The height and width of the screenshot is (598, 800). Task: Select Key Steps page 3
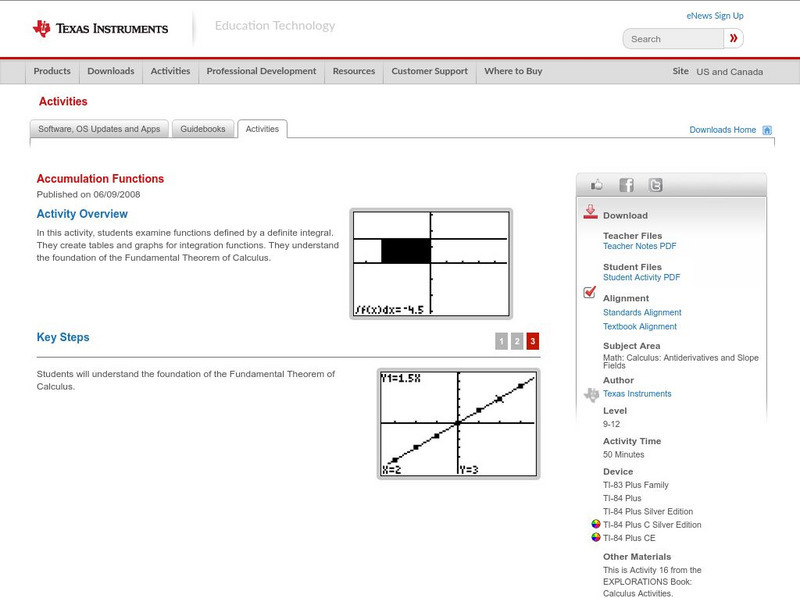tap(533, 341)
